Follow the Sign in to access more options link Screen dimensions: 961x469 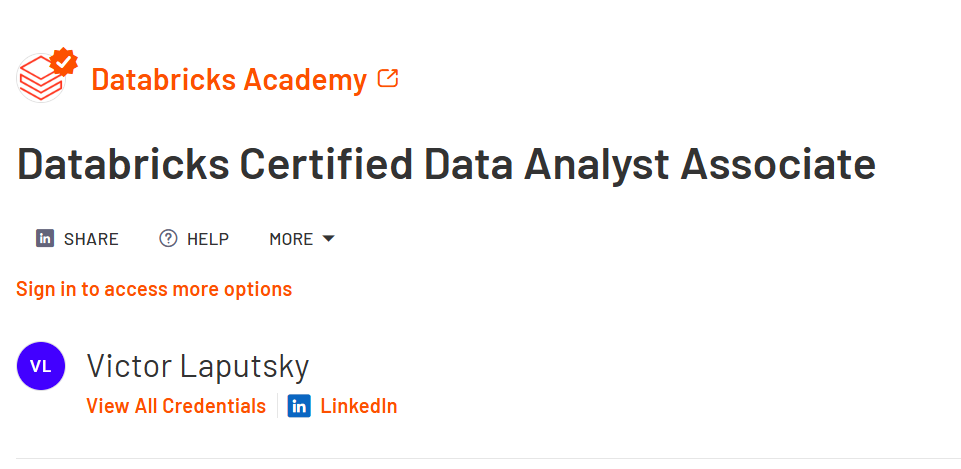(154, 289)
